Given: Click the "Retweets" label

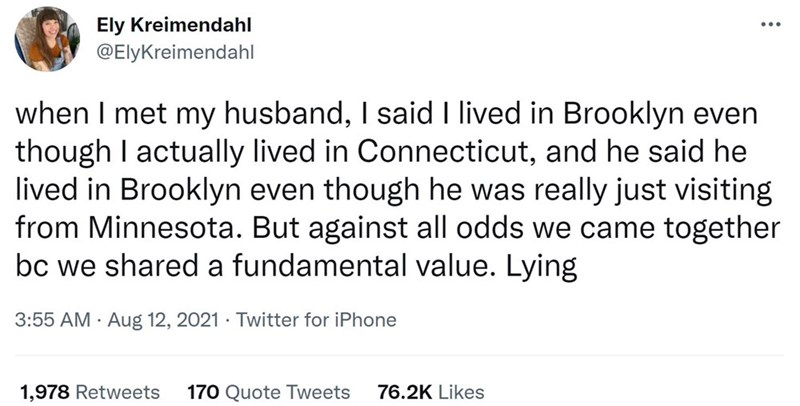Looking at the screenshot, I should click(x=118, y=392).
